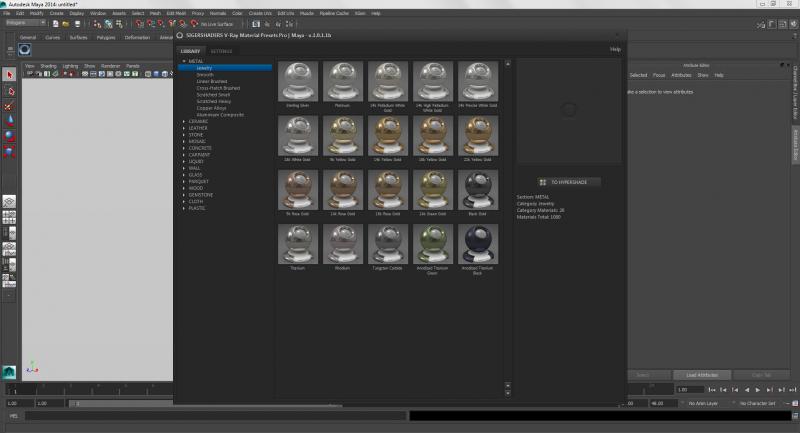Click the Lasso select tool
This screenshot has height=433, width=800.
pyautogui.click(x=9, y=89)
